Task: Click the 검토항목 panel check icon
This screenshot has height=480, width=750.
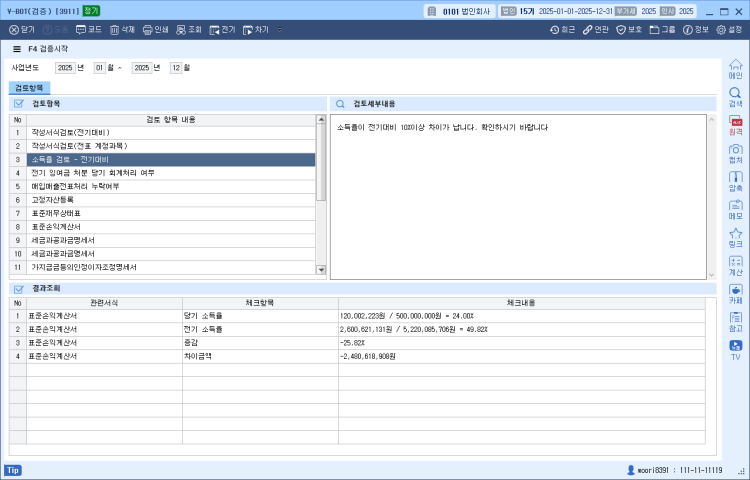Action: click(19, 104)
